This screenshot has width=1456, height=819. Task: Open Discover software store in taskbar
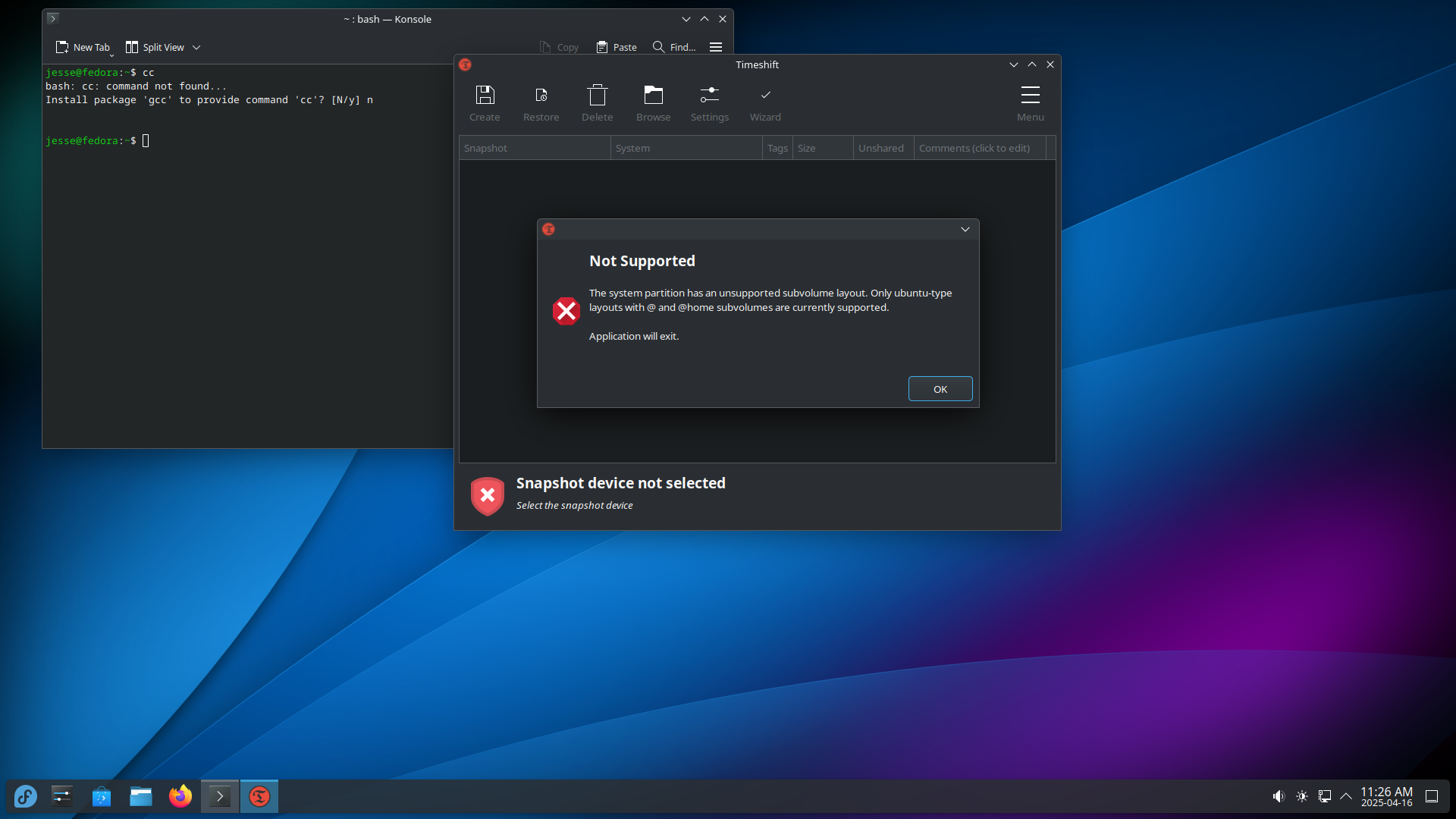click(102, 796)
